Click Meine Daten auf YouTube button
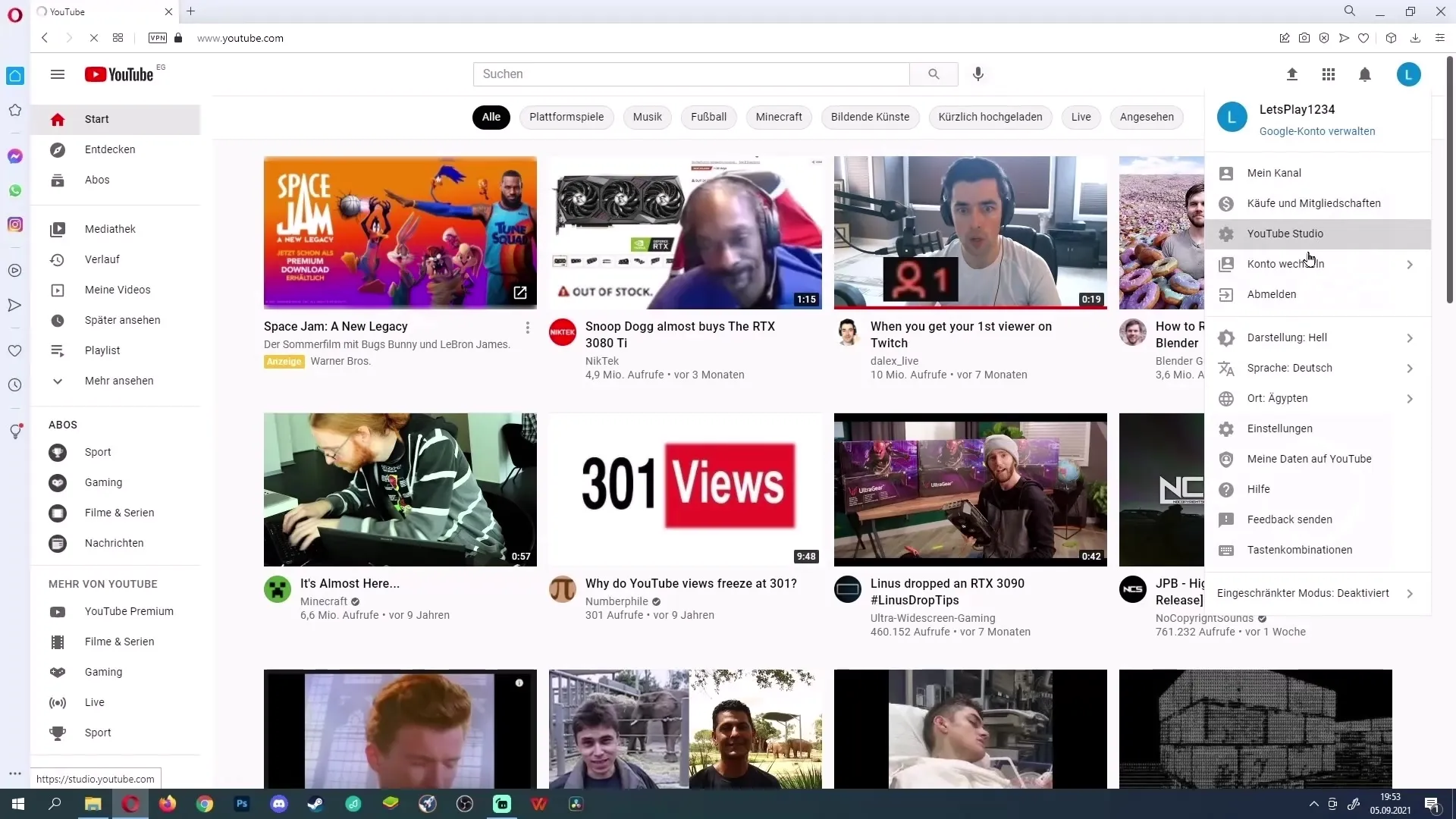Screen dimensions: 1456x819 1310,458
